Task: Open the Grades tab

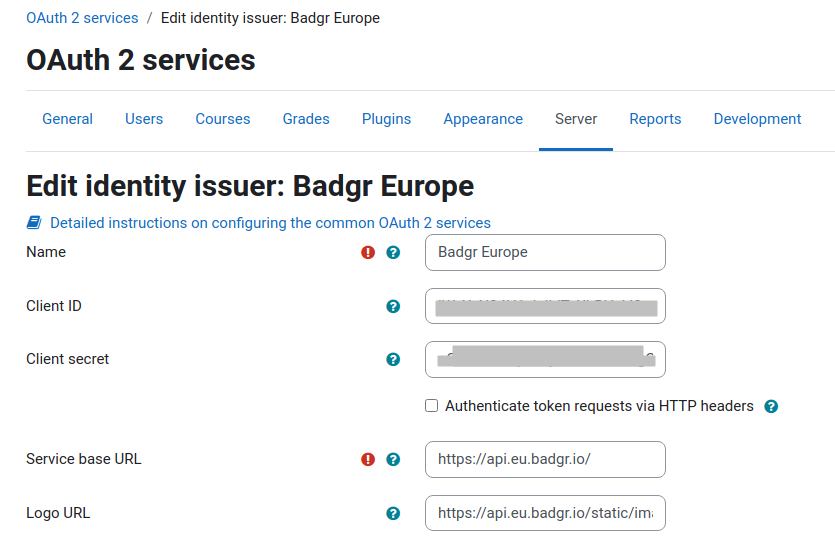Action: (x=306, y=119)
